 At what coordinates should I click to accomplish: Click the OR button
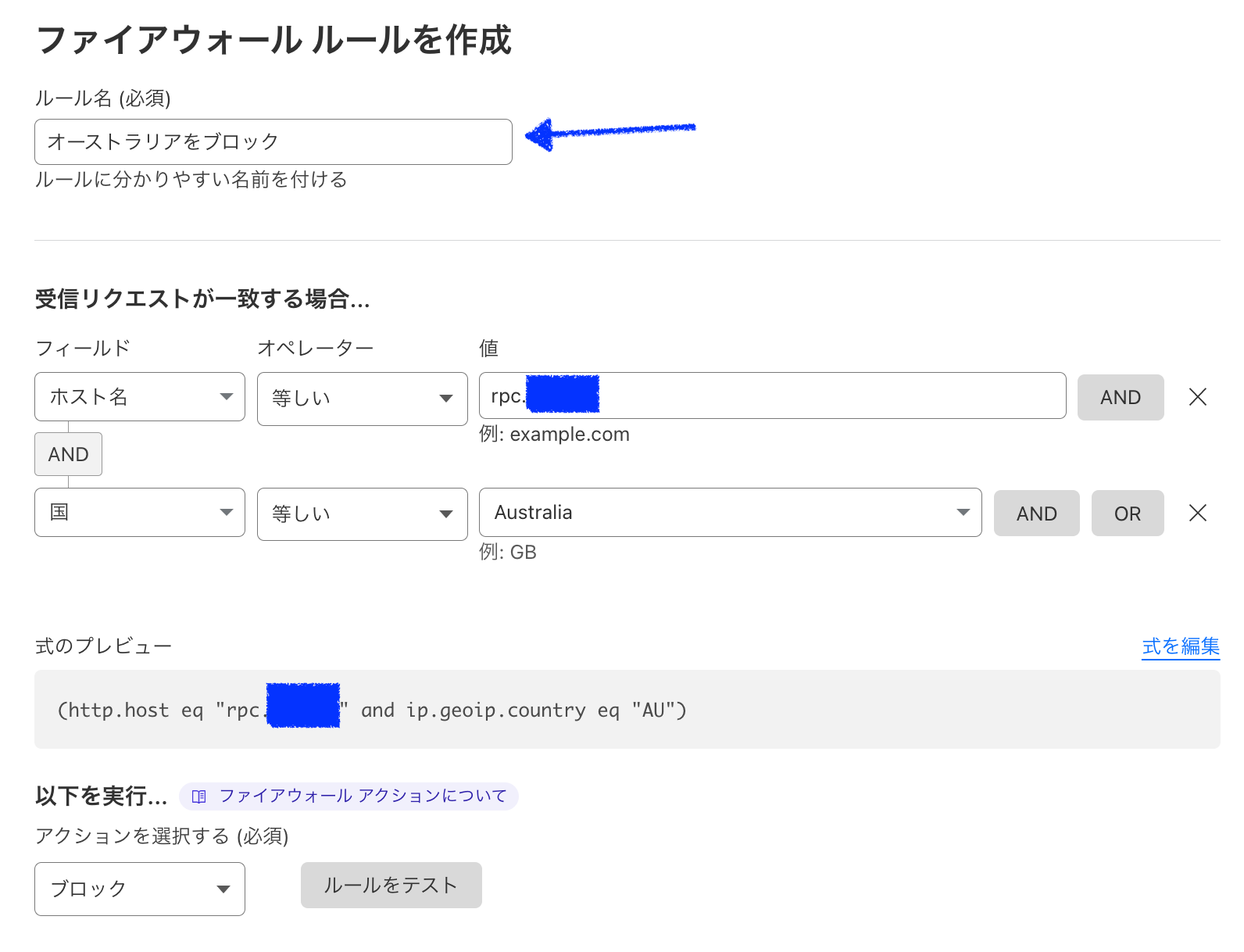(1128, 513)
